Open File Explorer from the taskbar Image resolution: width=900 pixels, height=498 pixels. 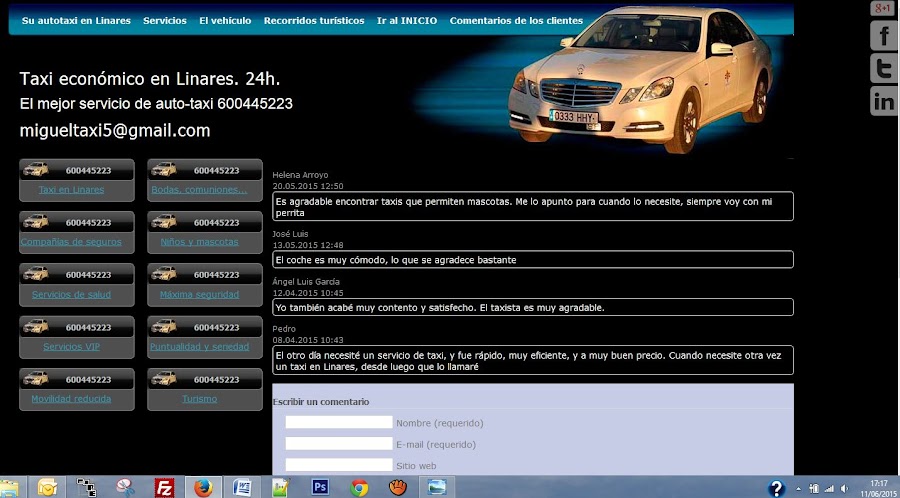[x=9, y=488]
